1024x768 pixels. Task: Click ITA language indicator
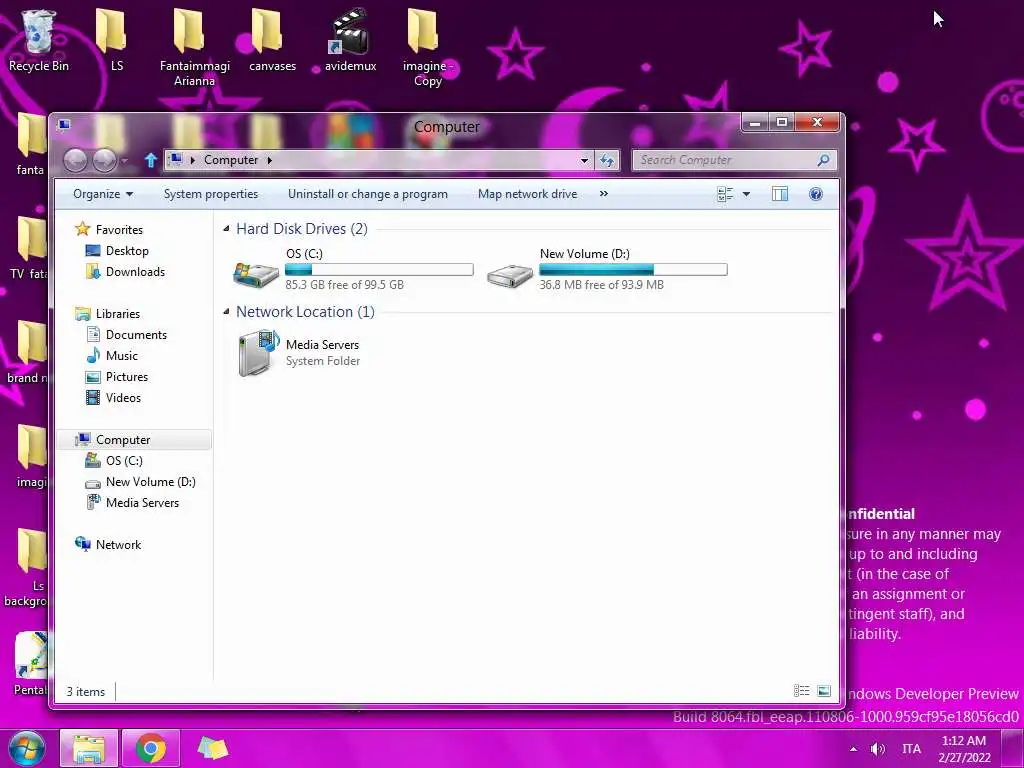click(x=911, y=749)
